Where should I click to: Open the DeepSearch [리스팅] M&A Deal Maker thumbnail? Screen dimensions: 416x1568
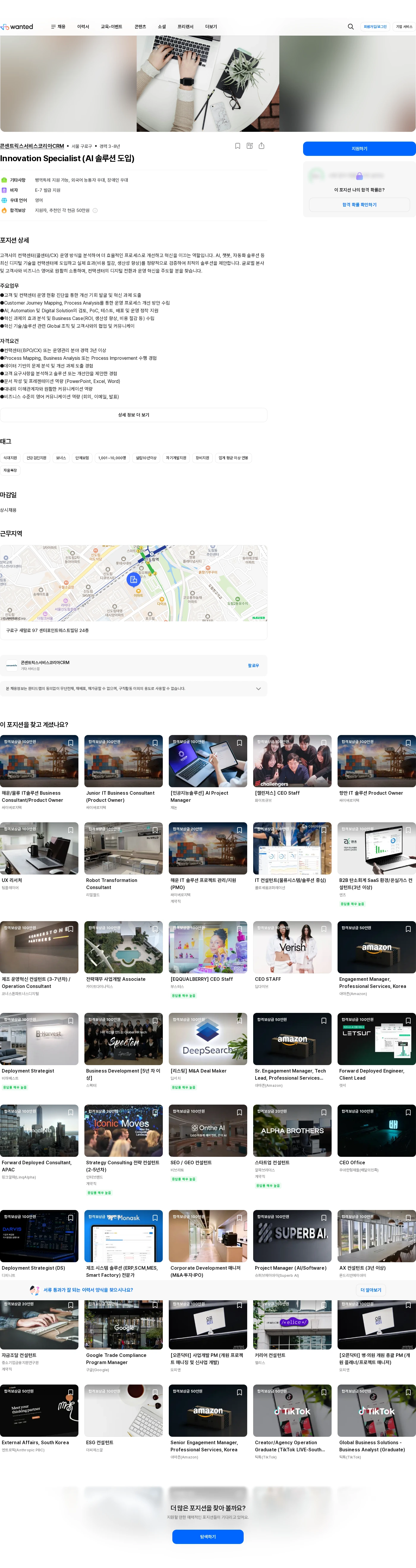click(208, 1039)
